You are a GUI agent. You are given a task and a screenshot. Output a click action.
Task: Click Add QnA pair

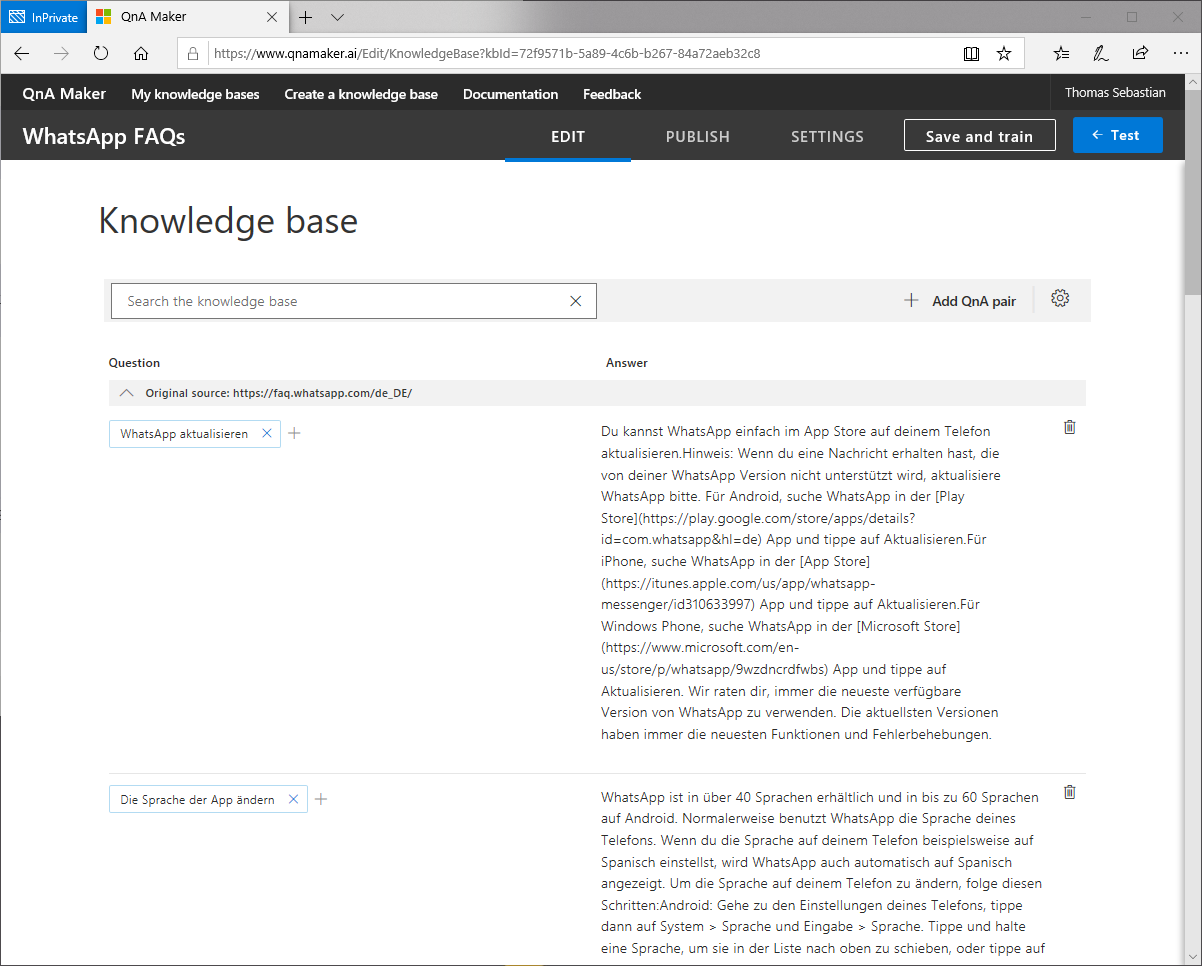click(960, 301)
